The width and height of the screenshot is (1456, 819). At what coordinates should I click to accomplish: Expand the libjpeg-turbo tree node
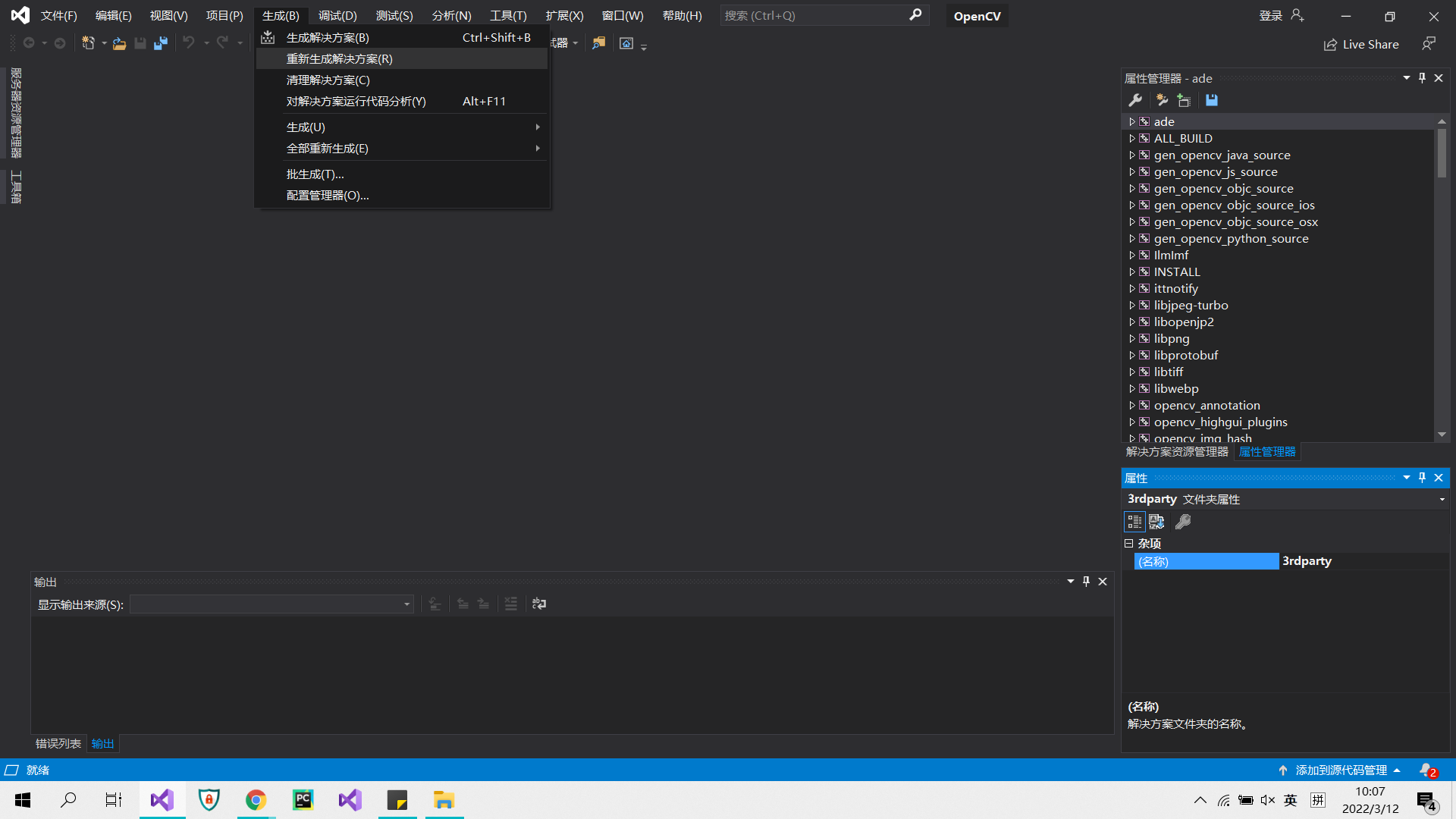point(1132,305)
